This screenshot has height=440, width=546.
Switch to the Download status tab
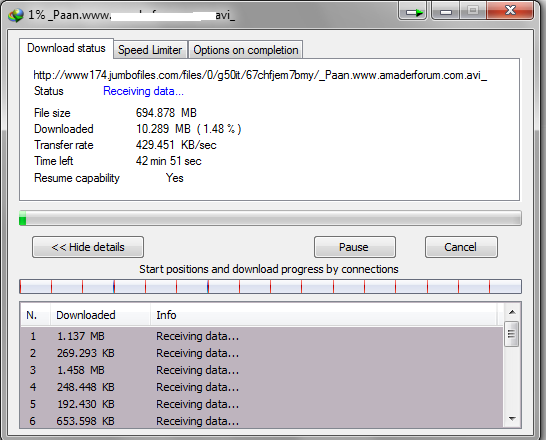(66, 48)
